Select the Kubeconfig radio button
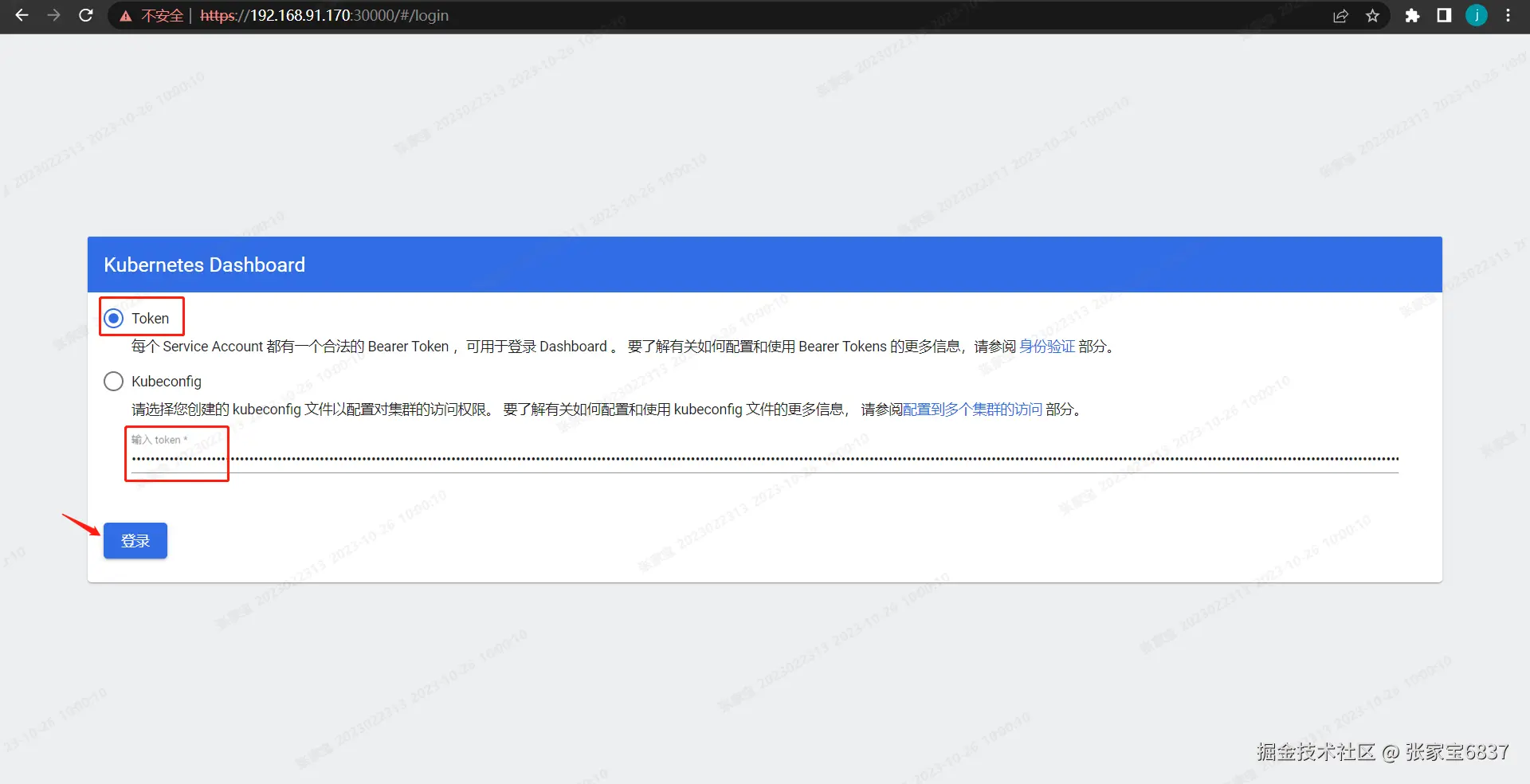This screenshot has width=1530, height=784. point(114,382)
